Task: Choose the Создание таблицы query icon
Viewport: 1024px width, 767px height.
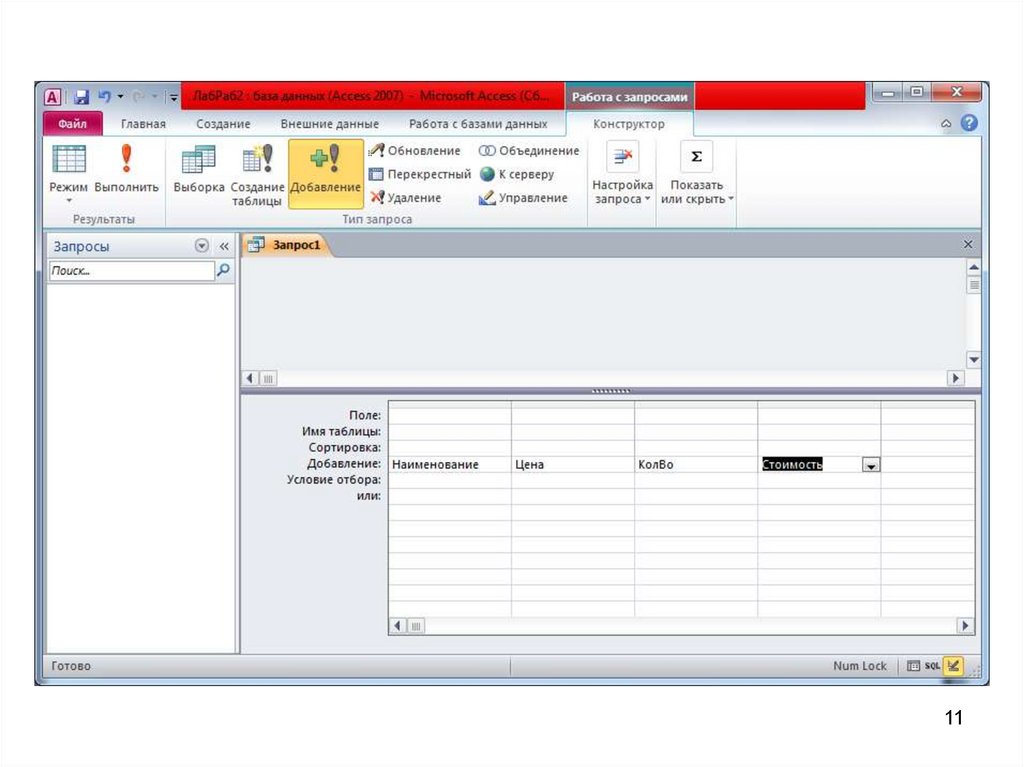Action: coord(257,160)
